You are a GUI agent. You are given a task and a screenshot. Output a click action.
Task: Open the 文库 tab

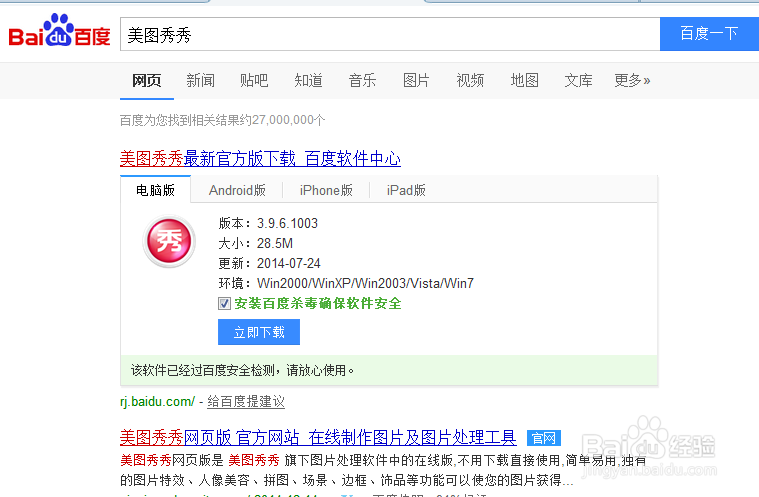(x=578, y=80)
